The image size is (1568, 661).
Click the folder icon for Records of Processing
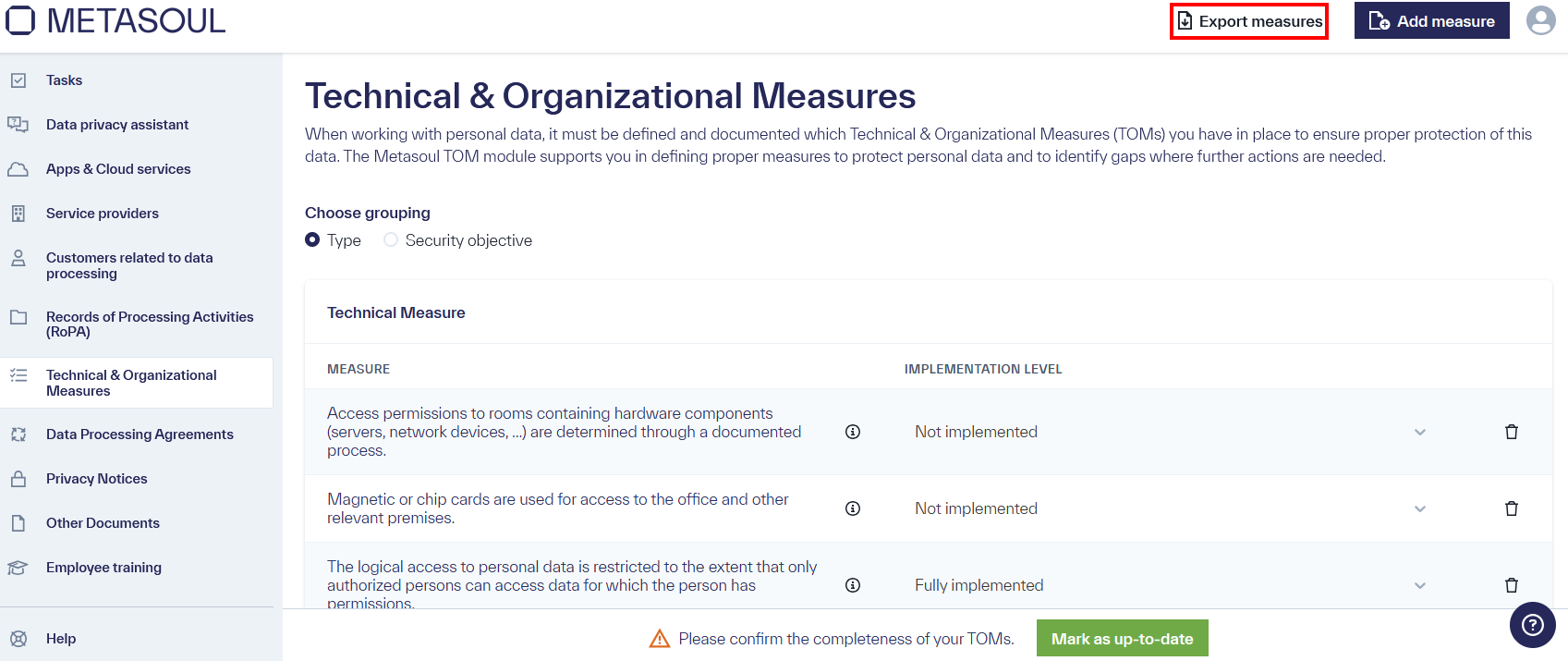[x=18, y=317]
